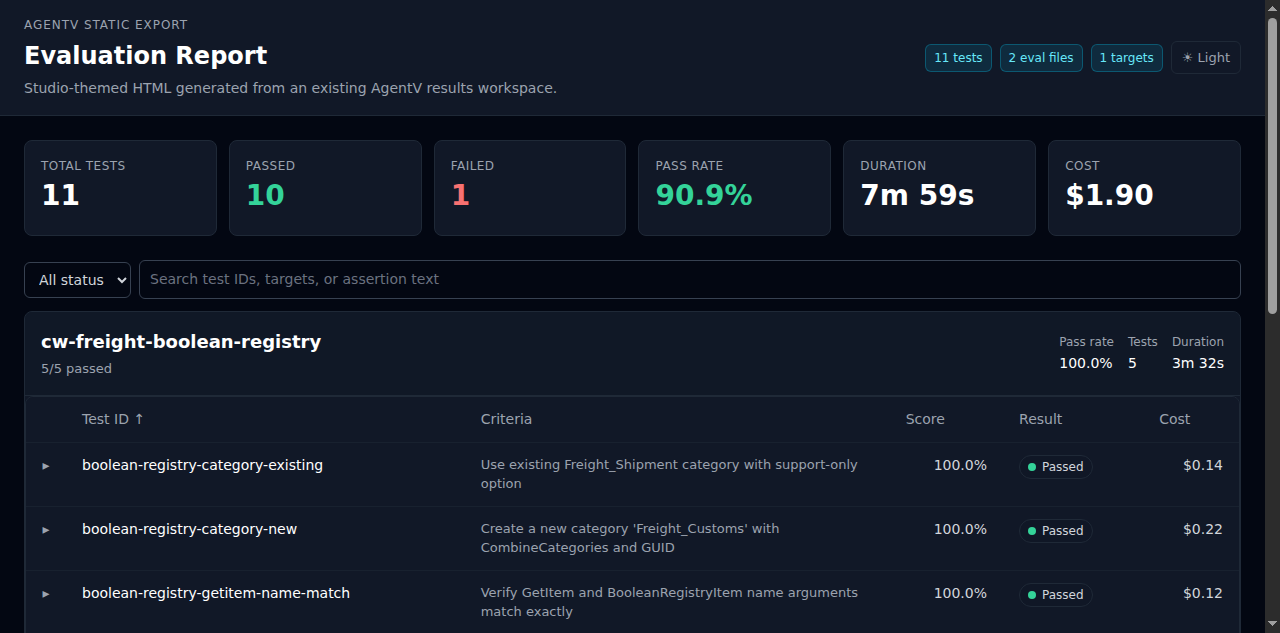Click the sort arrow next to Test ID
This screenshot has height=633, width=1280.
pos(139,418)
